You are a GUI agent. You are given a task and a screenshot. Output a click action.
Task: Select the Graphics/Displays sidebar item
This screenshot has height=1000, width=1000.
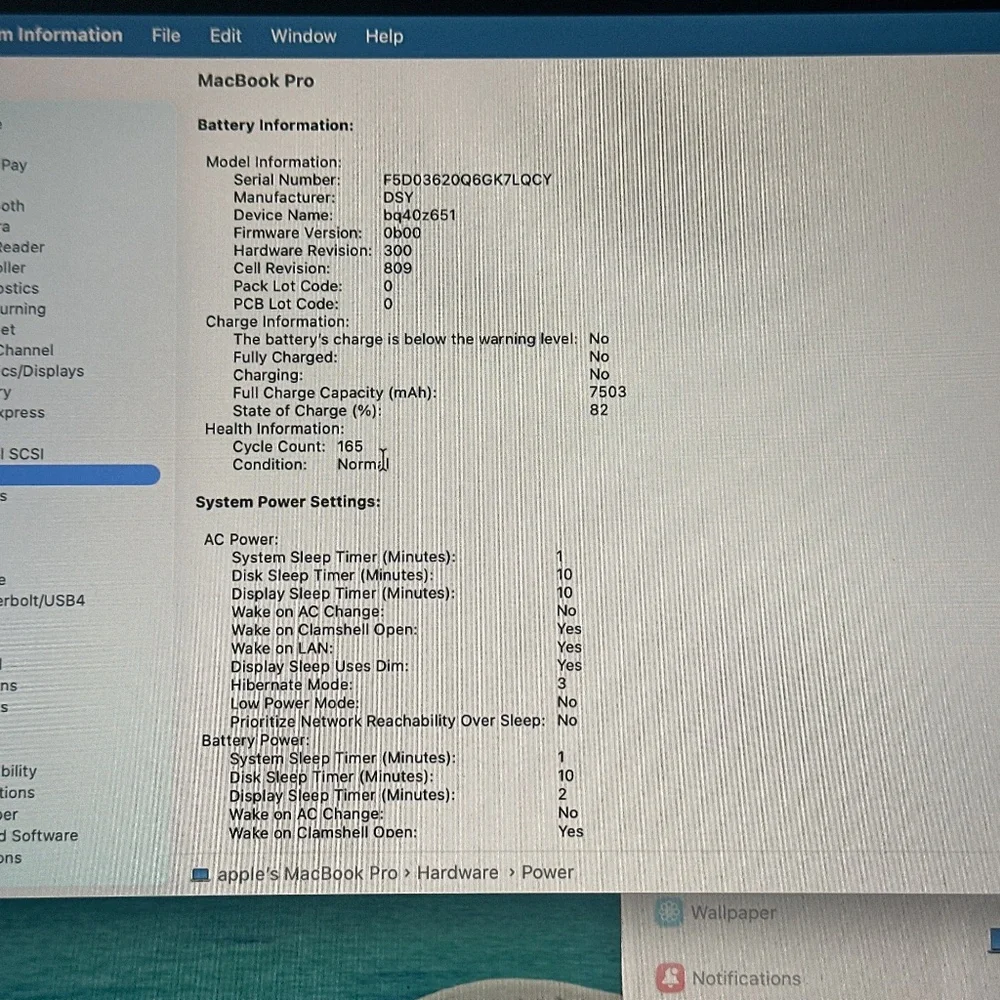[x=42, y=371]
